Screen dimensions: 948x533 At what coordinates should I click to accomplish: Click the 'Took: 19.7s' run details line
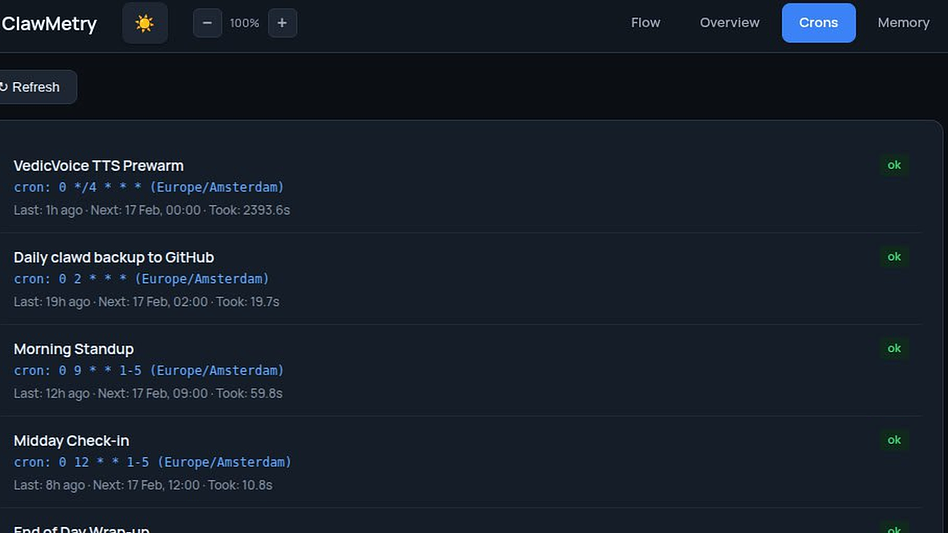point(146,302)
